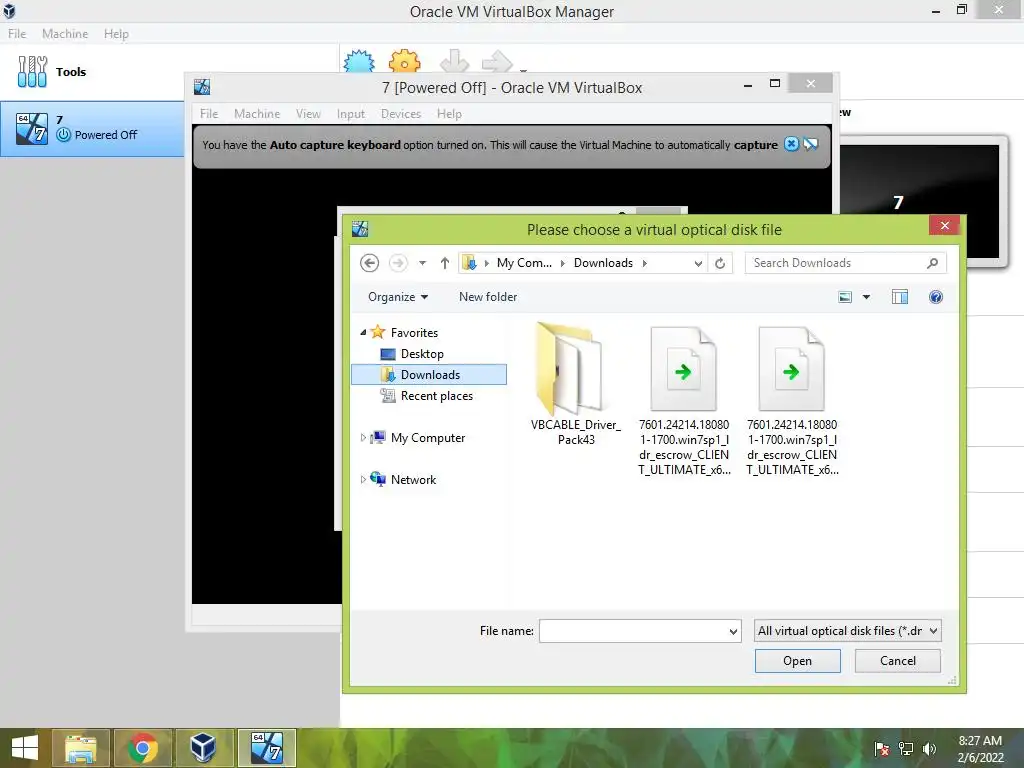The image size is (1024, 768).
Task: Open File menu in VM window
Action: 209,114
